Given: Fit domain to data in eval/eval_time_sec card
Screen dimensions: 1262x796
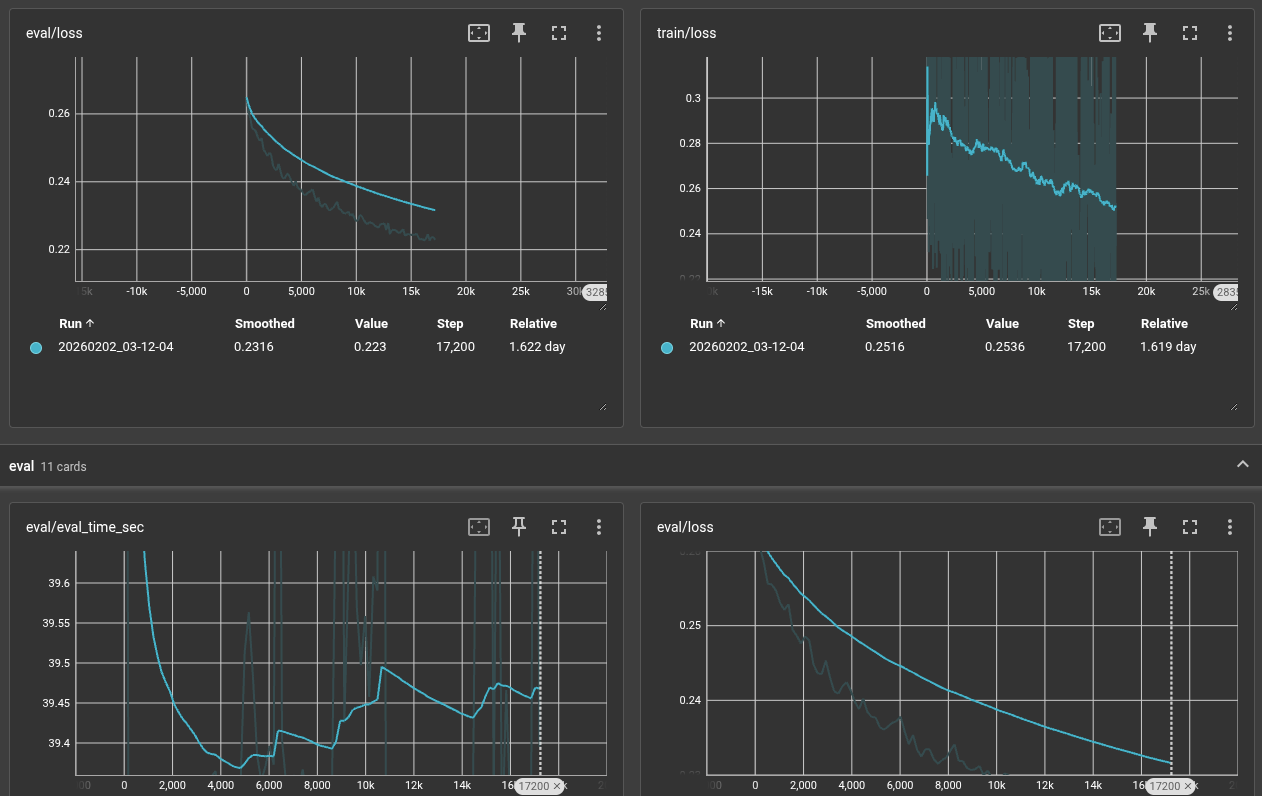Looking at the screenshot, I should 479,526.
